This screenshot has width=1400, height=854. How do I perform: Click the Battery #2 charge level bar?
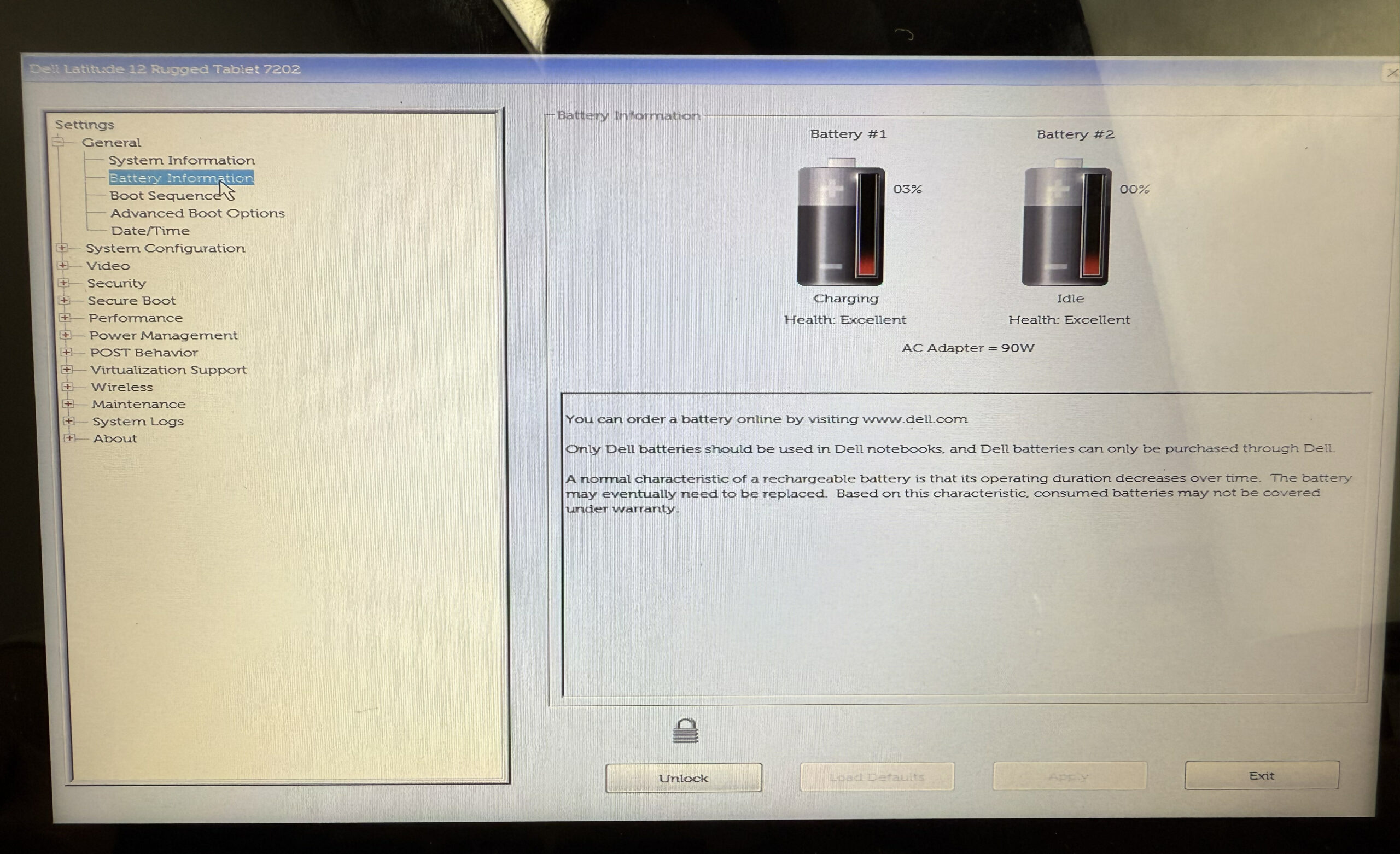point(1092,225)
